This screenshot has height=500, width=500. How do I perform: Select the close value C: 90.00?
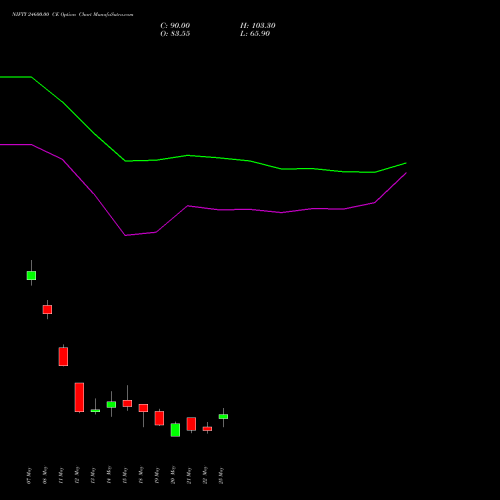click(x=175, y=26)
